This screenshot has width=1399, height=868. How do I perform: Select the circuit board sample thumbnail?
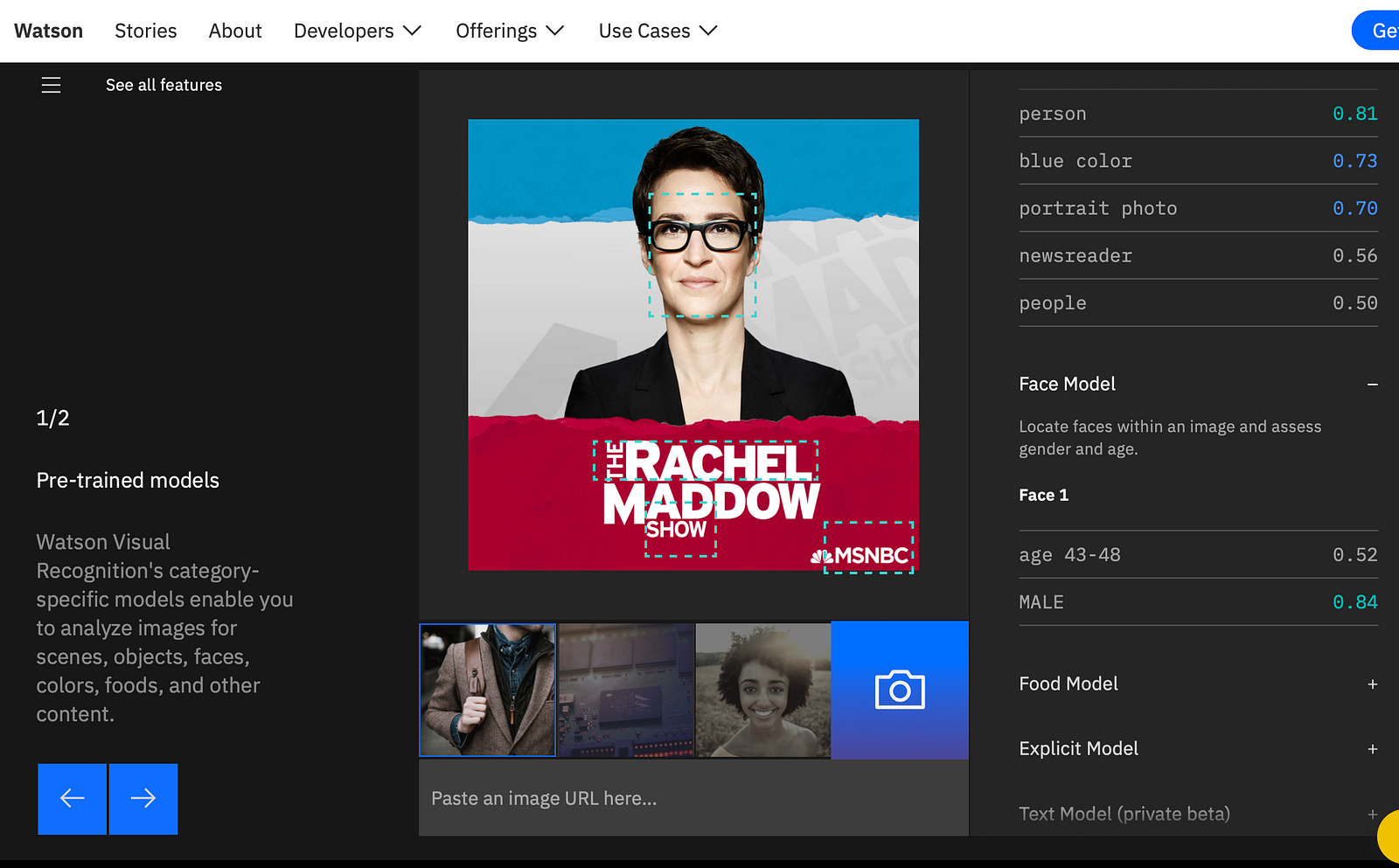pyautogui.click(x=626, y=690)
